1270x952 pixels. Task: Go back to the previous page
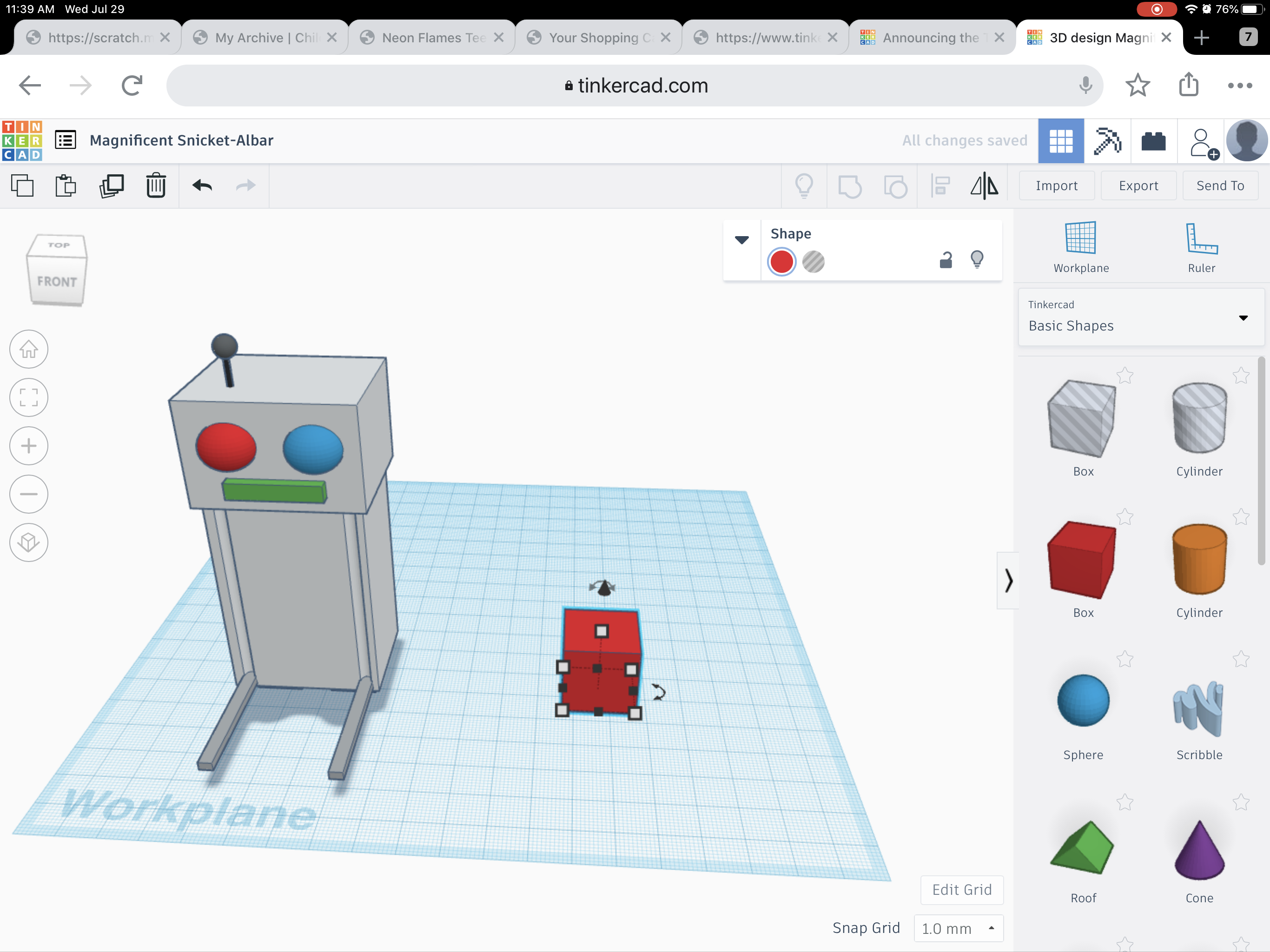[x=30, y=86]
